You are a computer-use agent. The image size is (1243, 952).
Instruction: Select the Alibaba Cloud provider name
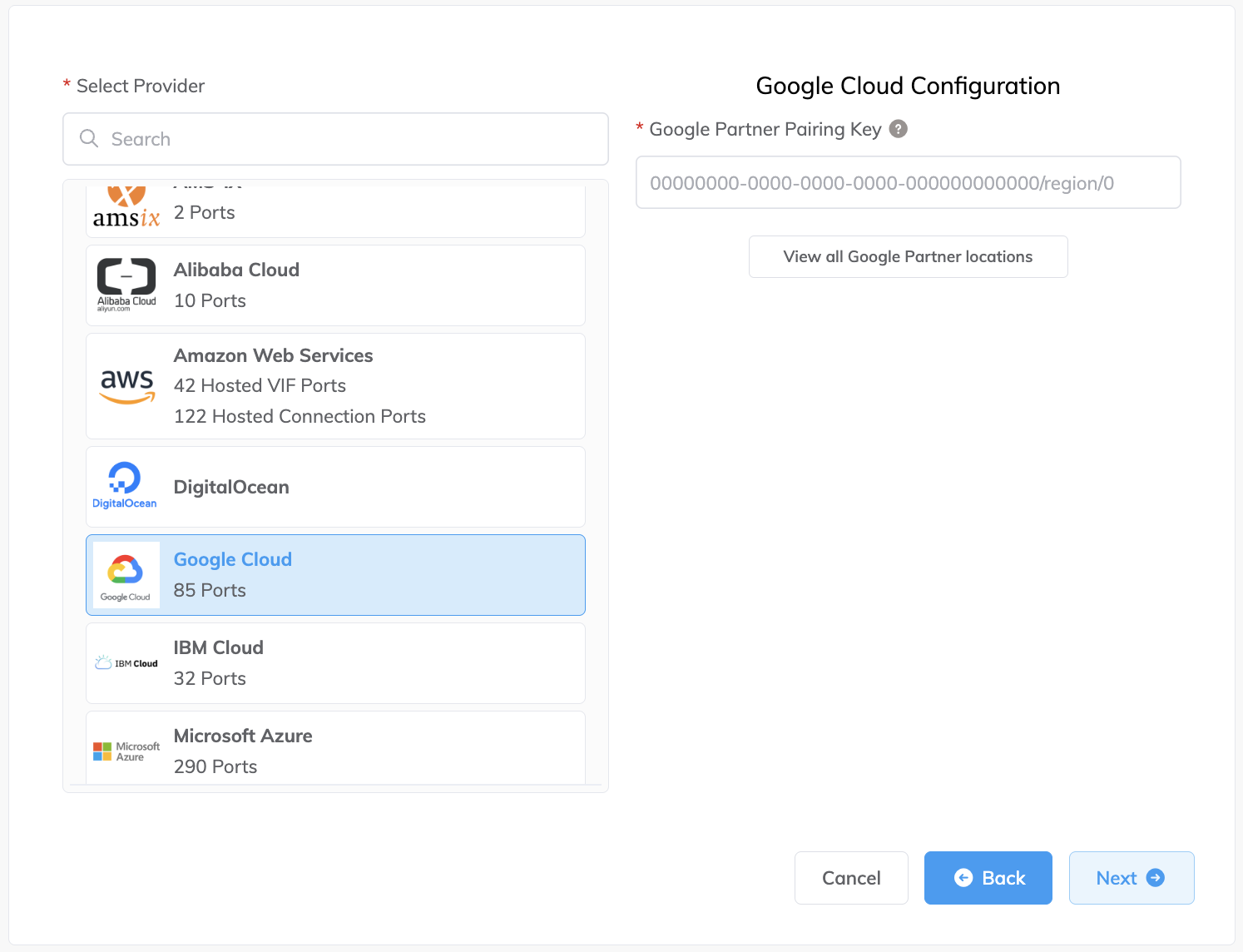pyautogui.click(x=236, y=270)
